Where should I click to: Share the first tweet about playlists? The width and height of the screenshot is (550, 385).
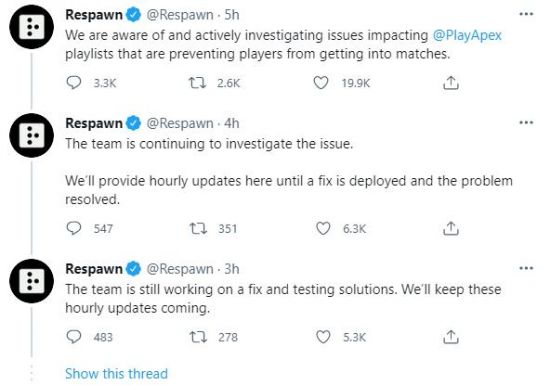[x=451, y=83]
